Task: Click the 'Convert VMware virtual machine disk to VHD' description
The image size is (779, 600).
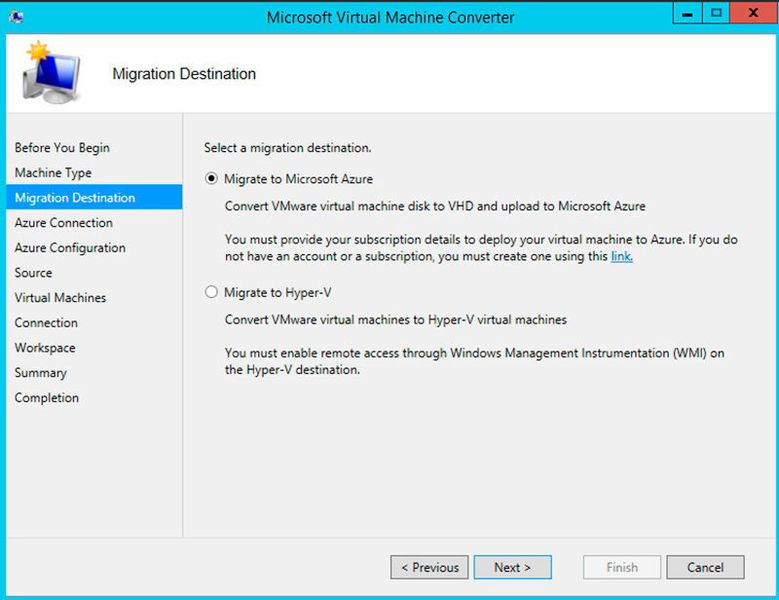Action: pos(435,206)
